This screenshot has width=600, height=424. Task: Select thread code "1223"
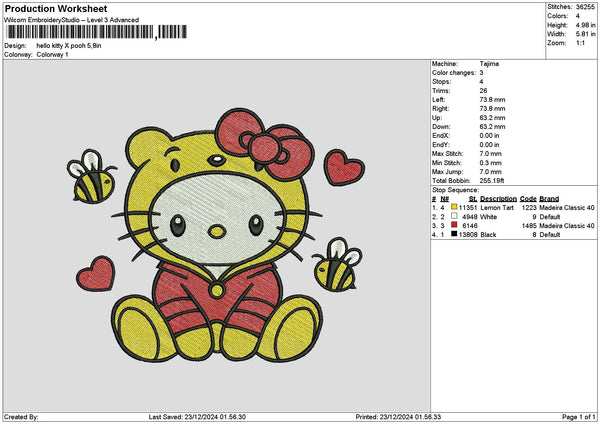click(529, 208)
